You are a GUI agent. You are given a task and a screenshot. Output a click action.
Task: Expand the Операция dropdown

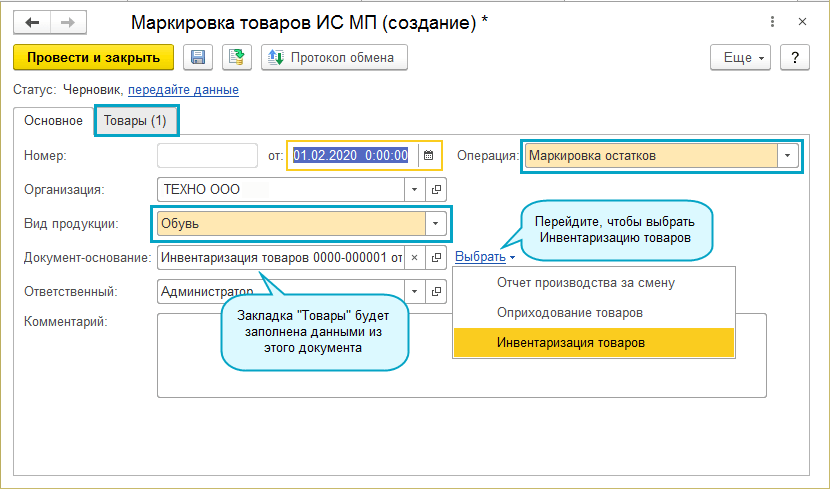[x=789, y=155]
